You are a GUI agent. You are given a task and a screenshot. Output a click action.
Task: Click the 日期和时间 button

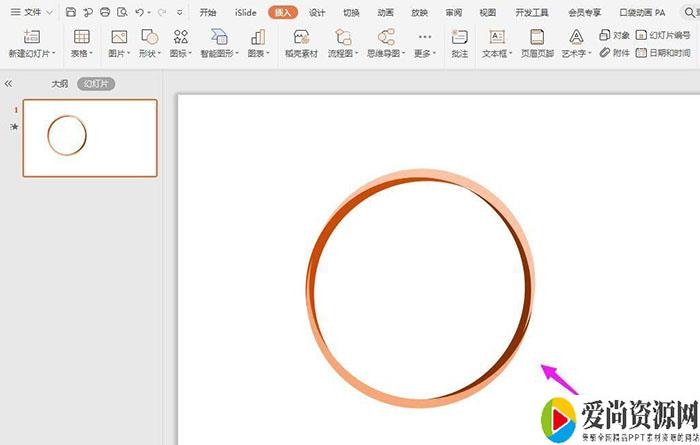point(662,52)
